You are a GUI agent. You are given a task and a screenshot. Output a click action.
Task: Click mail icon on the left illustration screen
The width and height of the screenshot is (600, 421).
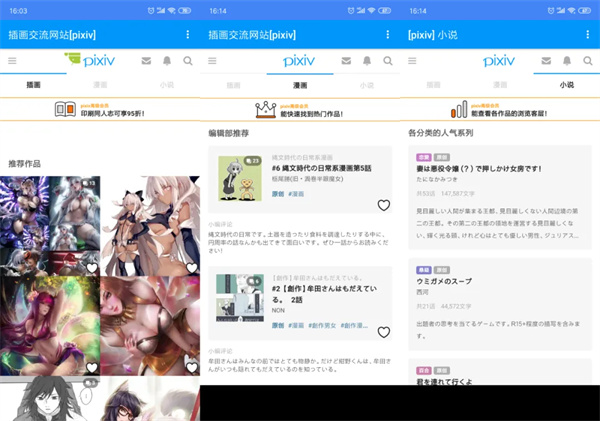146,61
